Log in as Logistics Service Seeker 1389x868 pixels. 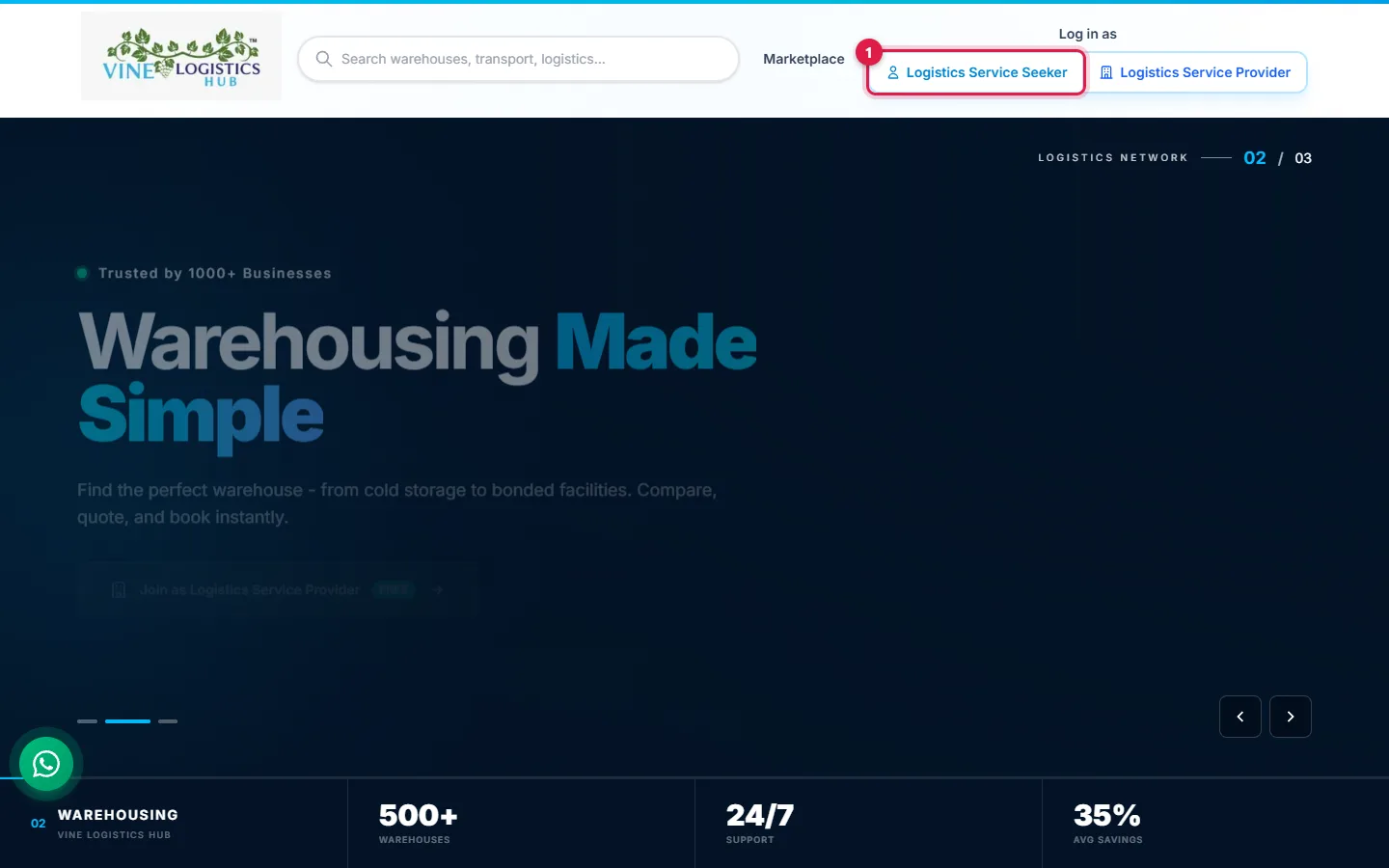[976, 72]
